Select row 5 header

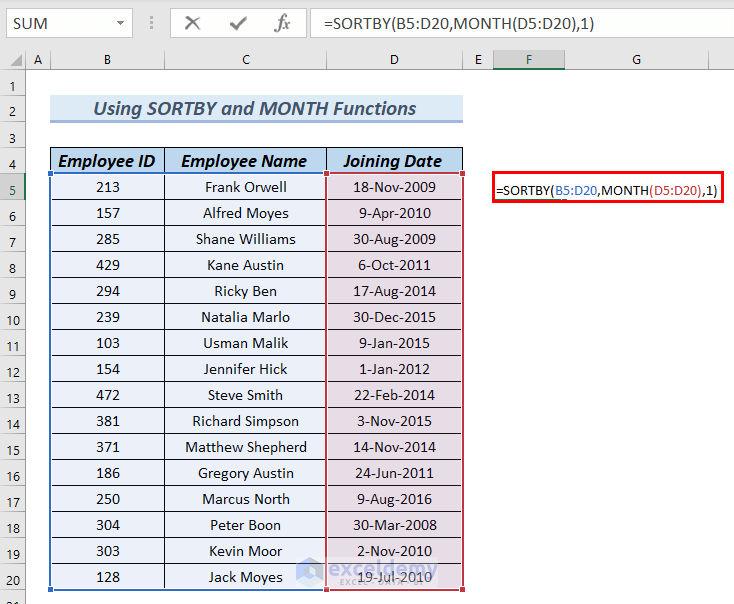tap(13, 188)
